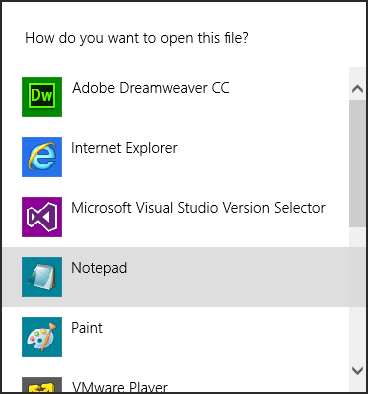Click the Notepad text label
This screenshot has height=394, width=368.
[x=99, y=268]
